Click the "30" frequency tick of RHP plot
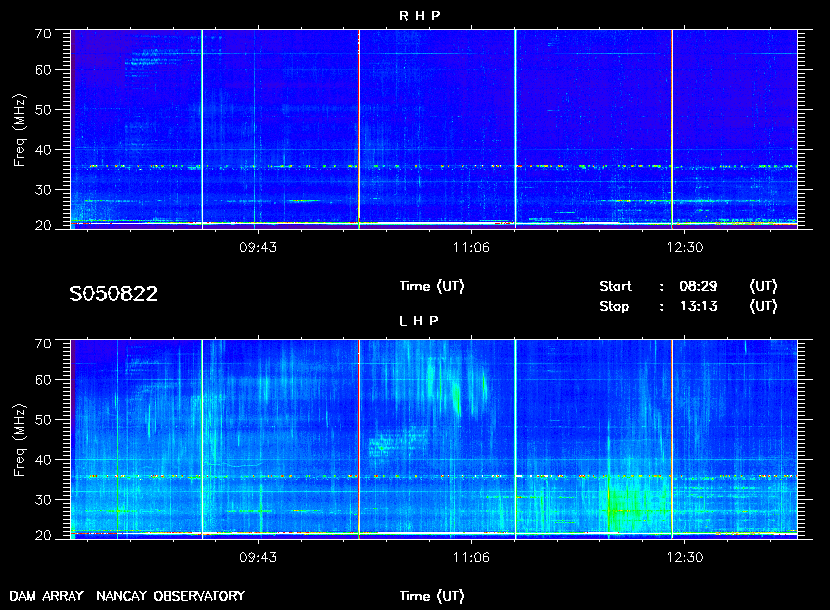 coord(43,190)
